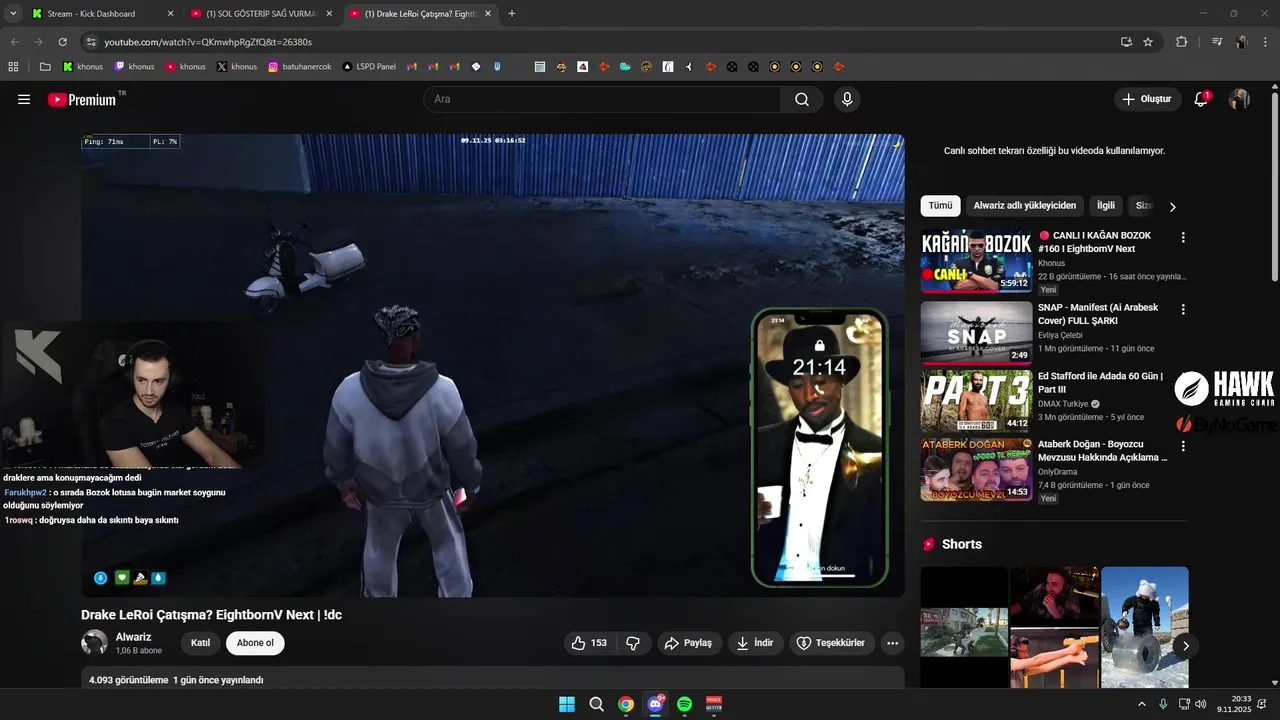
Task: Open Discord from the taskbar
Action: [656, 704]
